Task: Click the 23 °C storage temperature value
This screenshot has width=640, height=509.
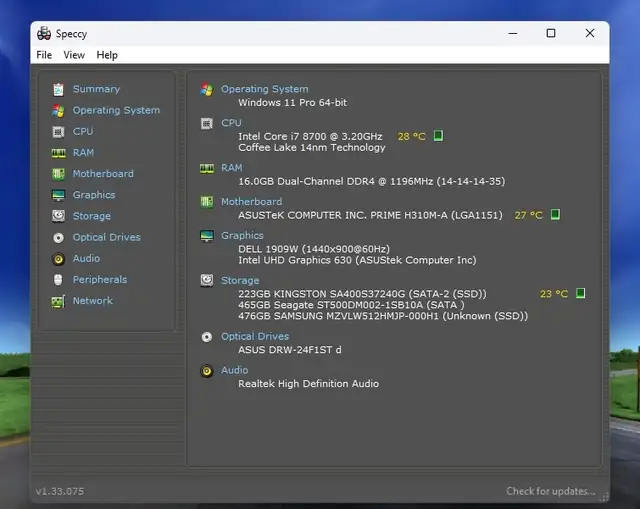Action: (554, 294)
